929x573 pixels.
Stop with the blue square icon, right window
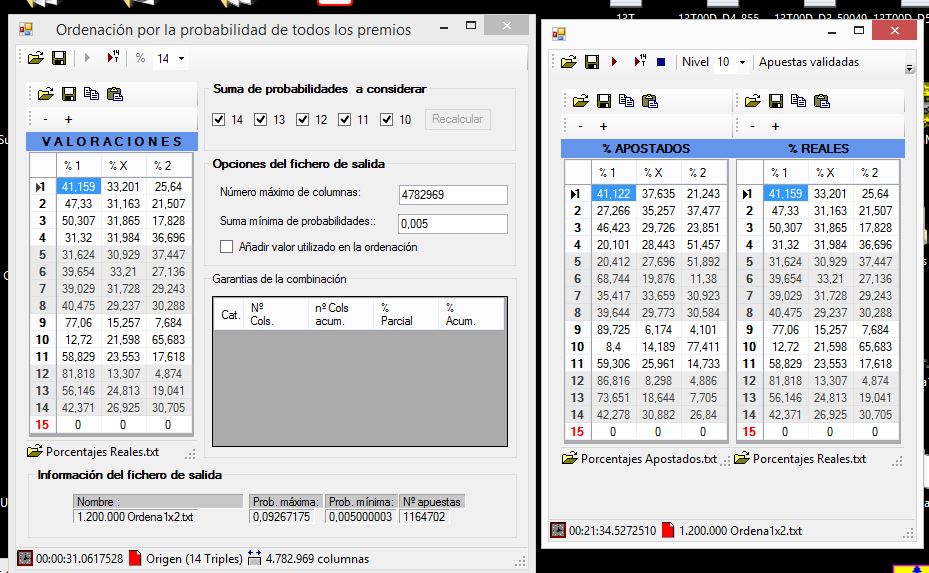coord(661,62)
